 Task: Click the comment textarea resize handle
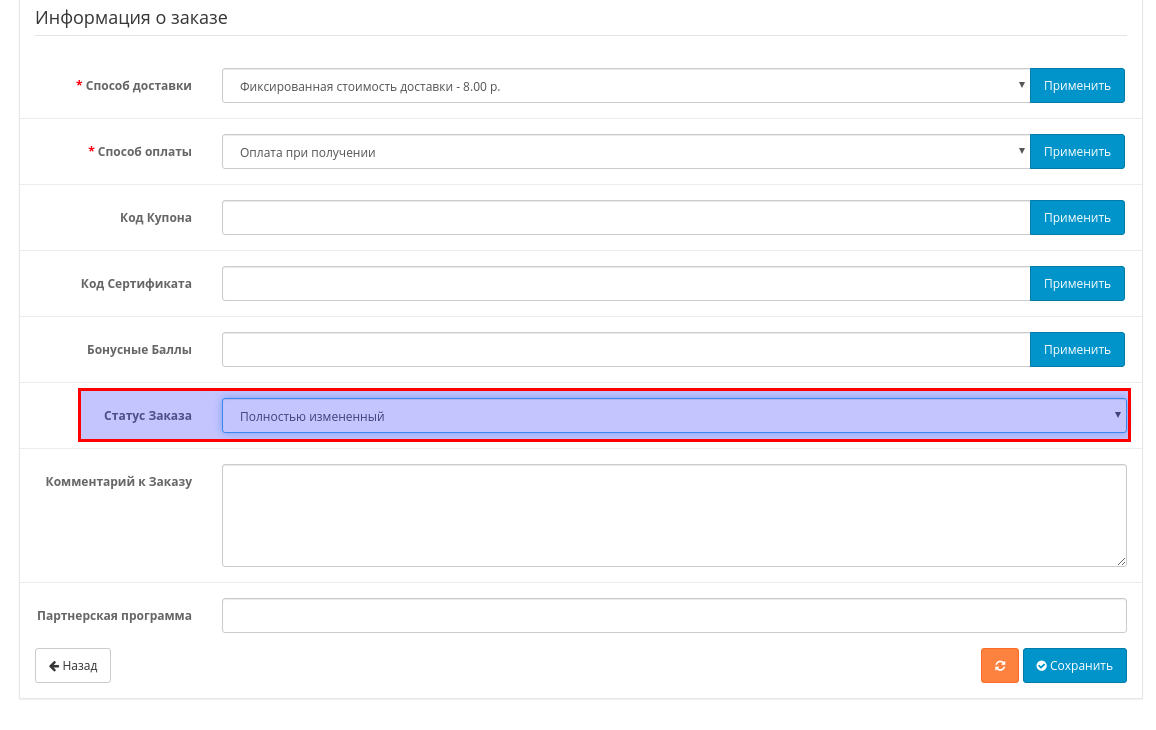[1121, 561]
